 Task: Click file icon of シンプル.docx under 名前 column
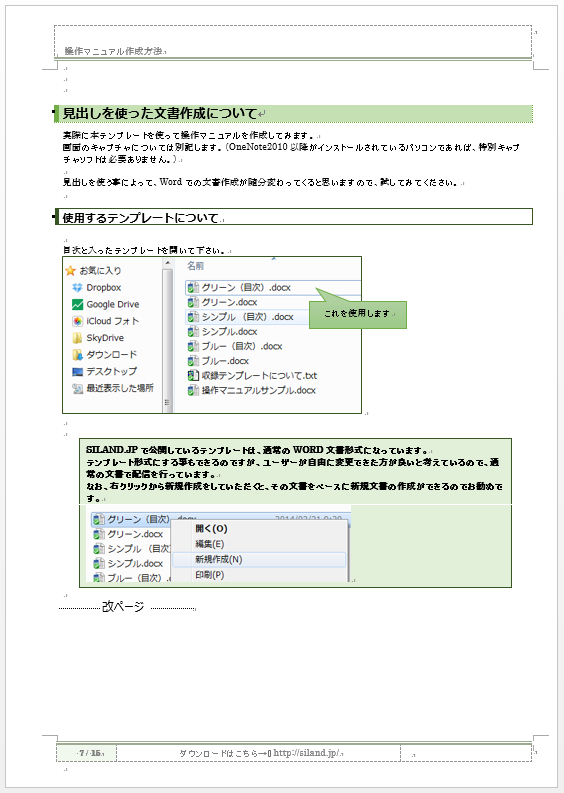pos(193,331)
